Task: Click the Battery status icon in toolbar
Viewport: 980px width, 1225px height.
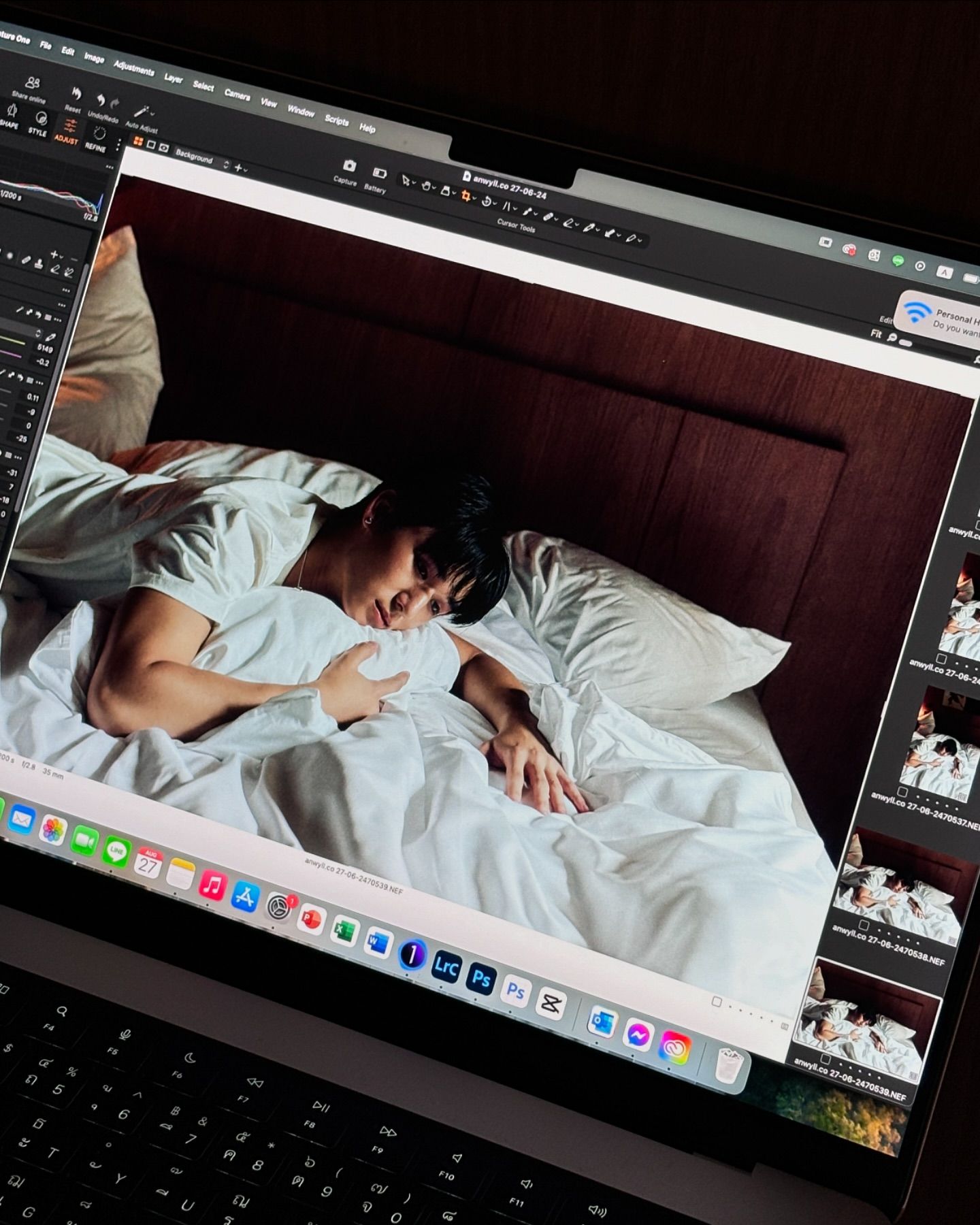Action: 379,174
